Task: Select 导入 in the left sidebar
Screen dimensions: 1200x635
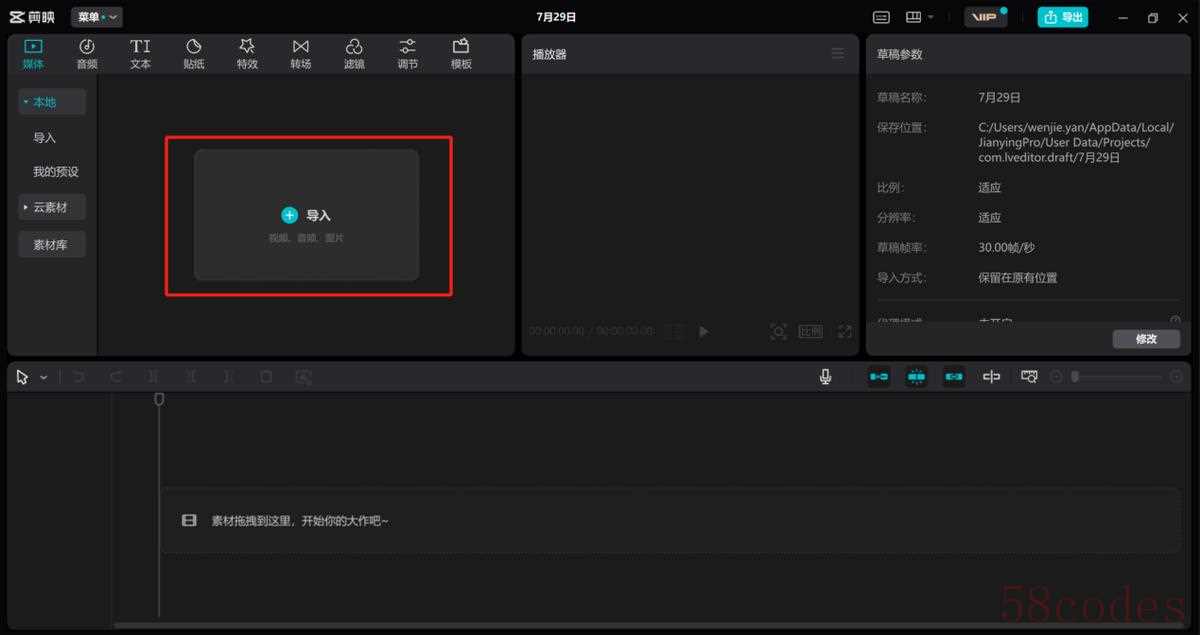Action: point(45,138)
